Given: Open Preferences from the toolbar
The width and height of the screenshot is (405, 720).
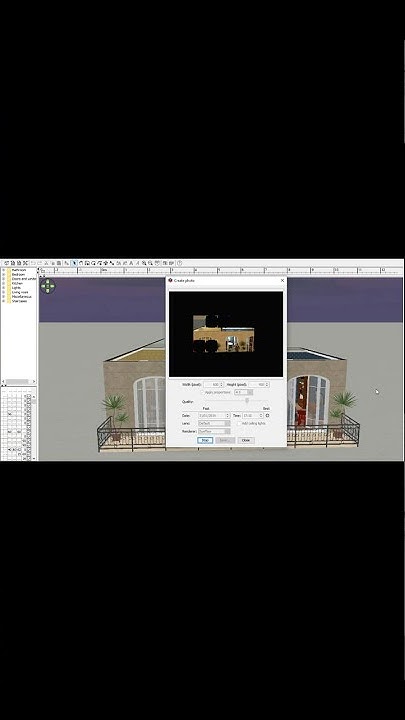Looking at the screenshot, I should (x=26, y=263).
